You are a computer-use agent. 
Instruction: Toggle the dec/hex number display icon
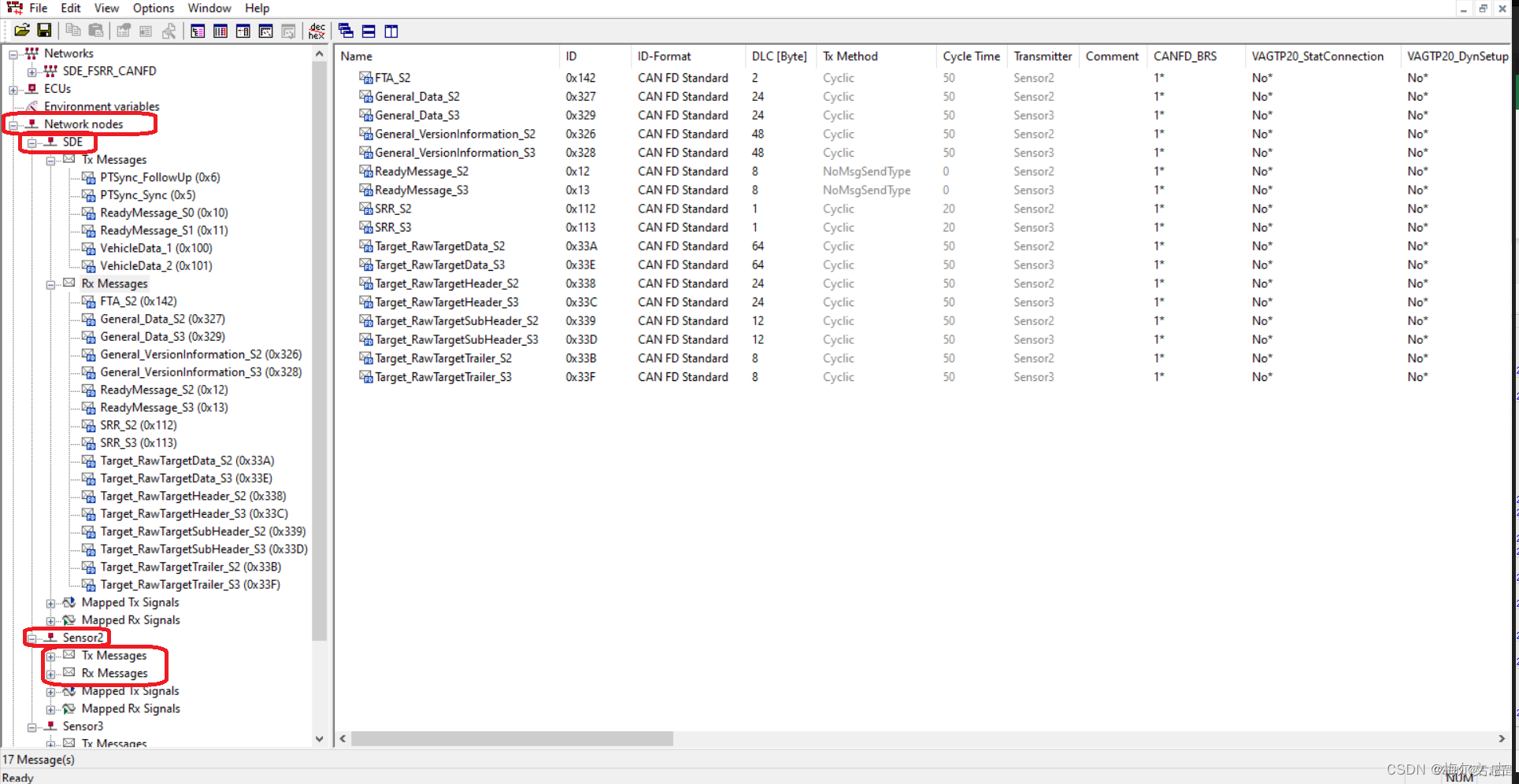coord(317,31)
